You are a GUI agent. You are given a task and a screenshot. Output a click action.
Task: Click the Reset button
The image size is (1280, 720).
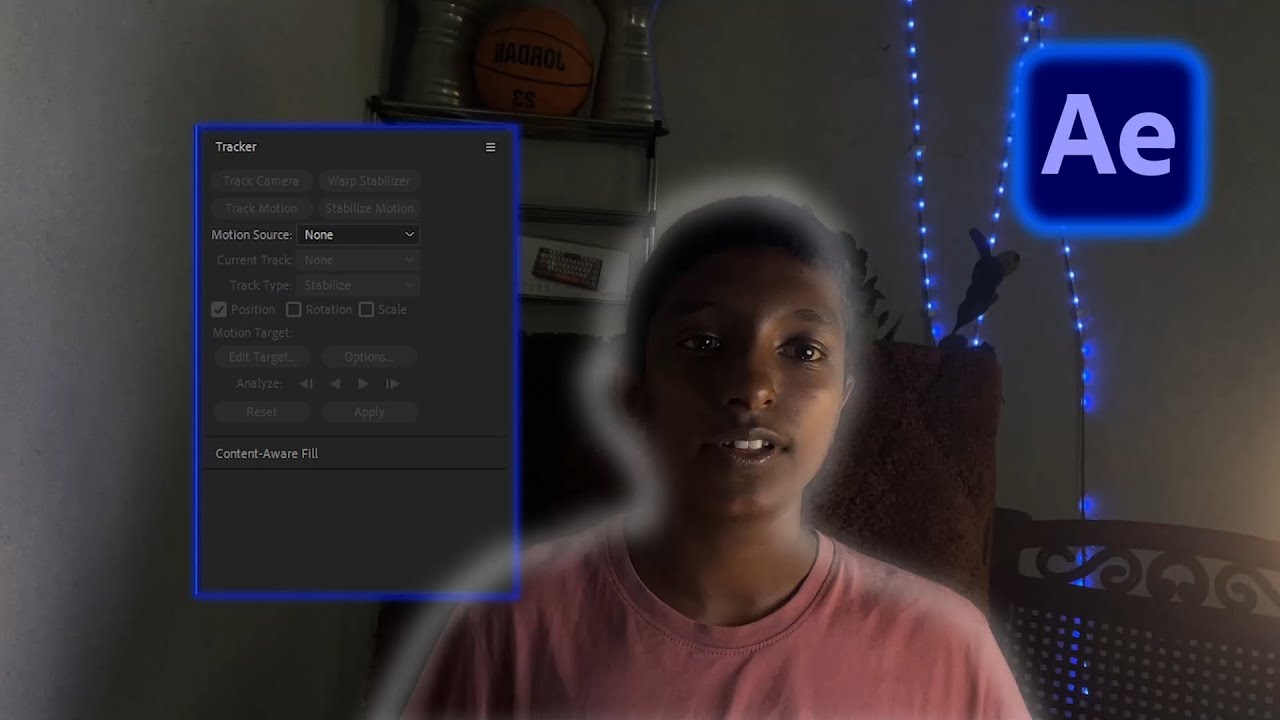click(261, 412)
